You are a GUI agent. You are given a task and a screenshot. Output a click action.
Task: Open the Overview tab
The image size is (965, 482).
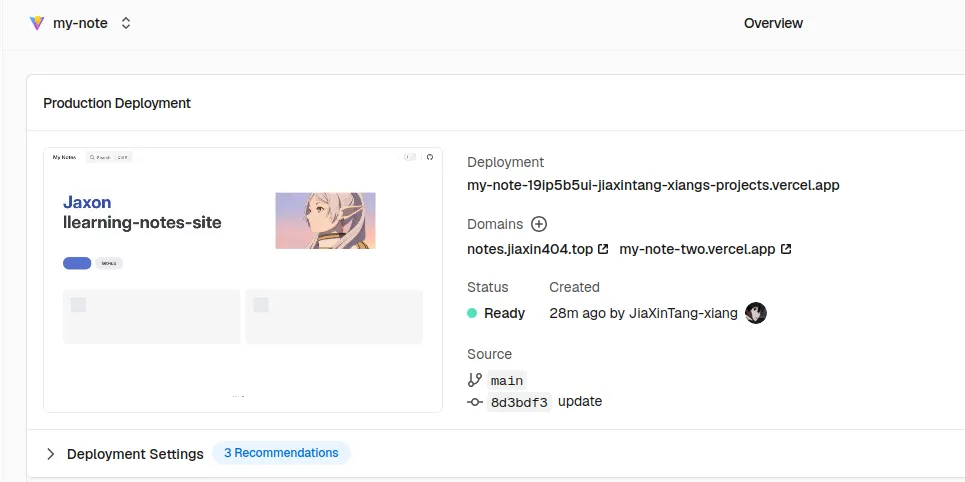coord(773,23)
